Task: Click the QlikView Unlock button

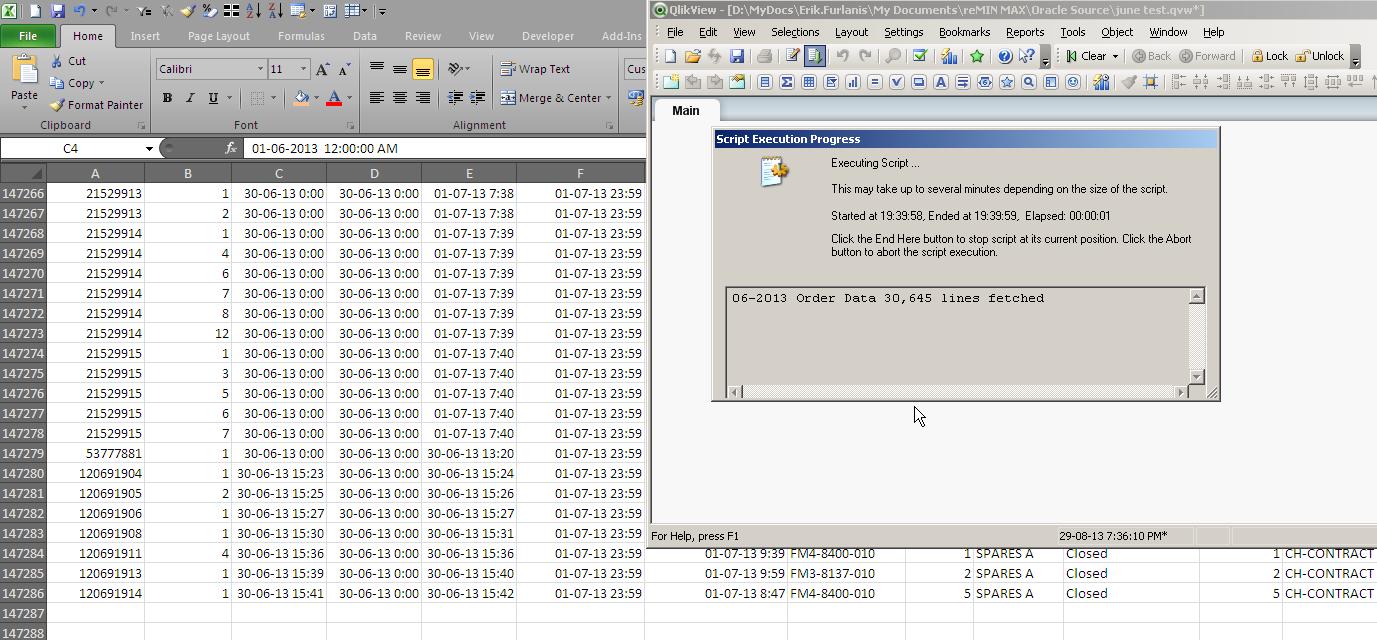Action: (x=1320, y=56)
